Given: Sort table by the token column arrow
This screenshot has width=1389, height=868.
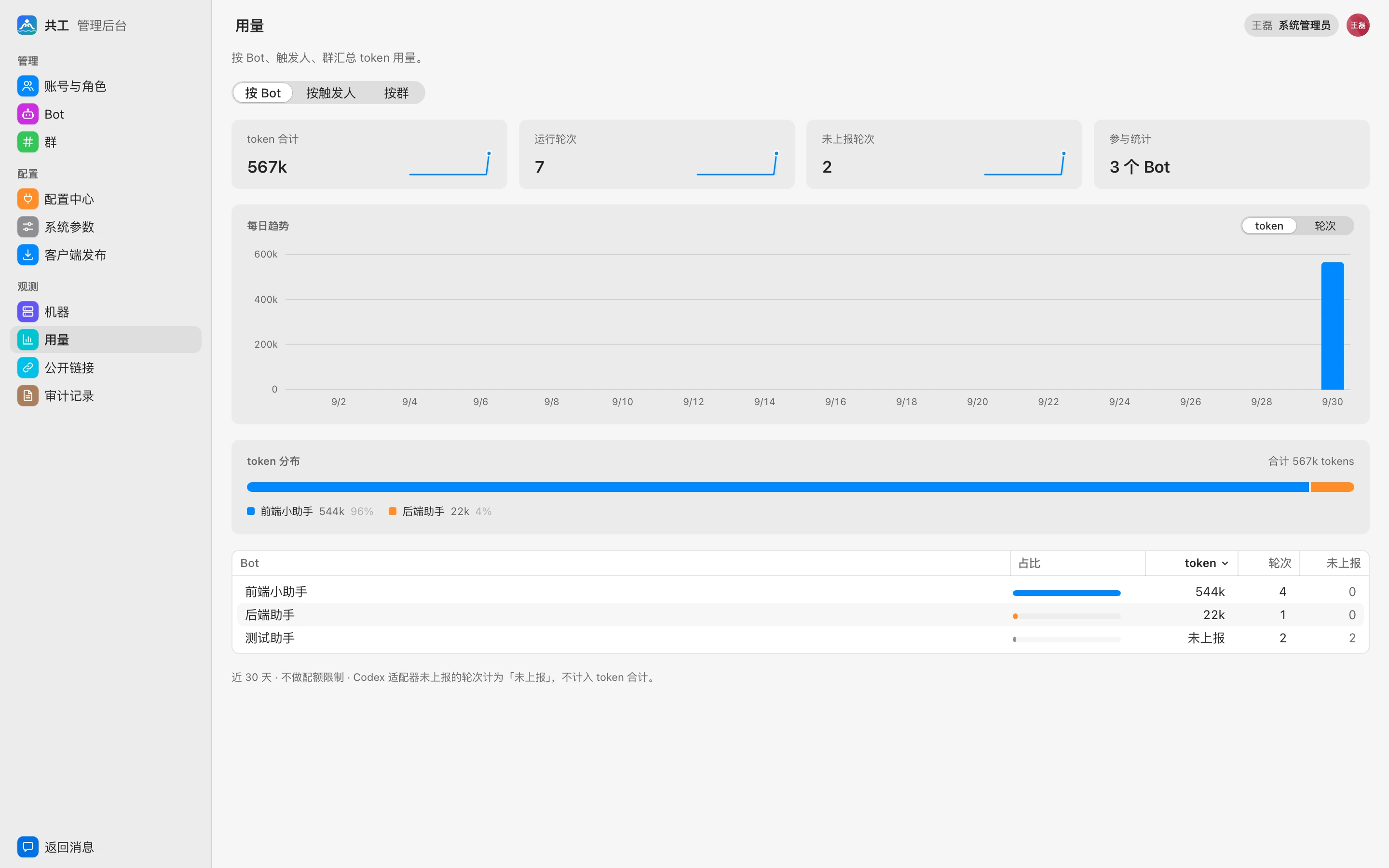Looking at the screenshot, I should point(1225,563).
